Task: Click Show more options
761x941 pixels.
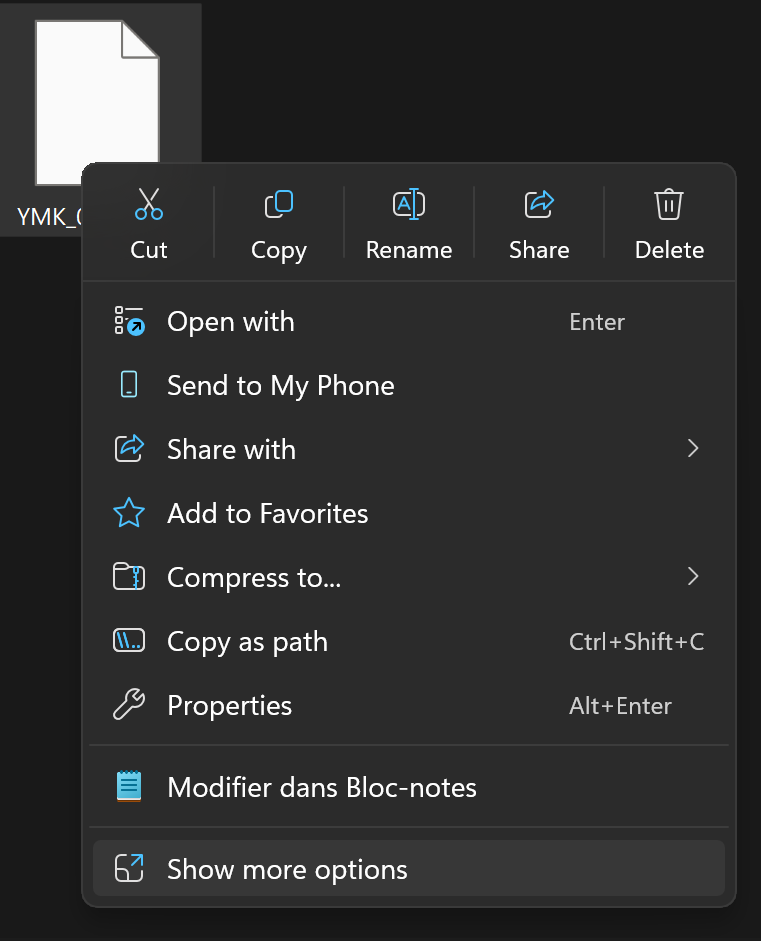Action: [x=288, y=869]
